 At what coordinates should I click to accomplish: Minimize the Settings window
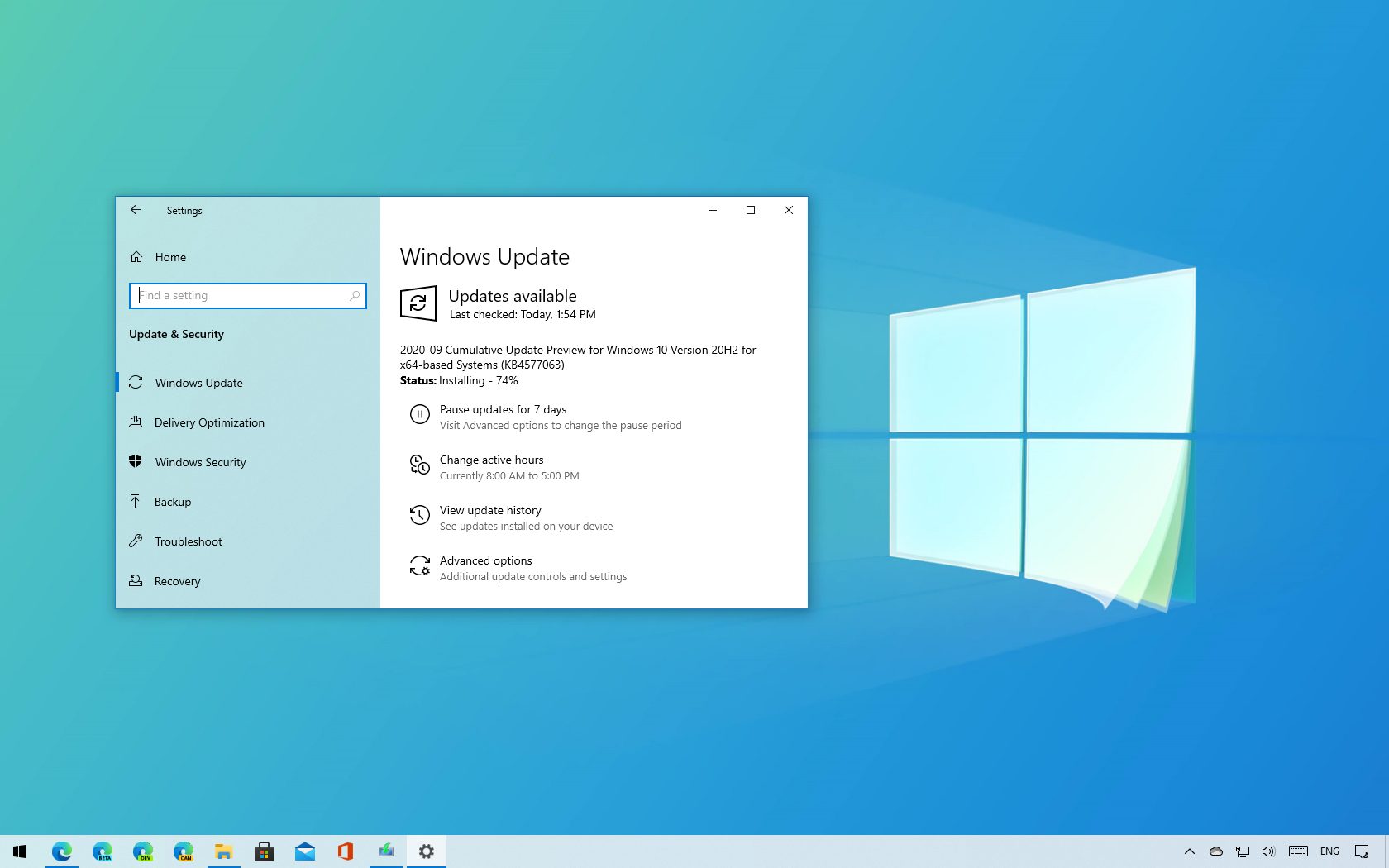[713, 210]
